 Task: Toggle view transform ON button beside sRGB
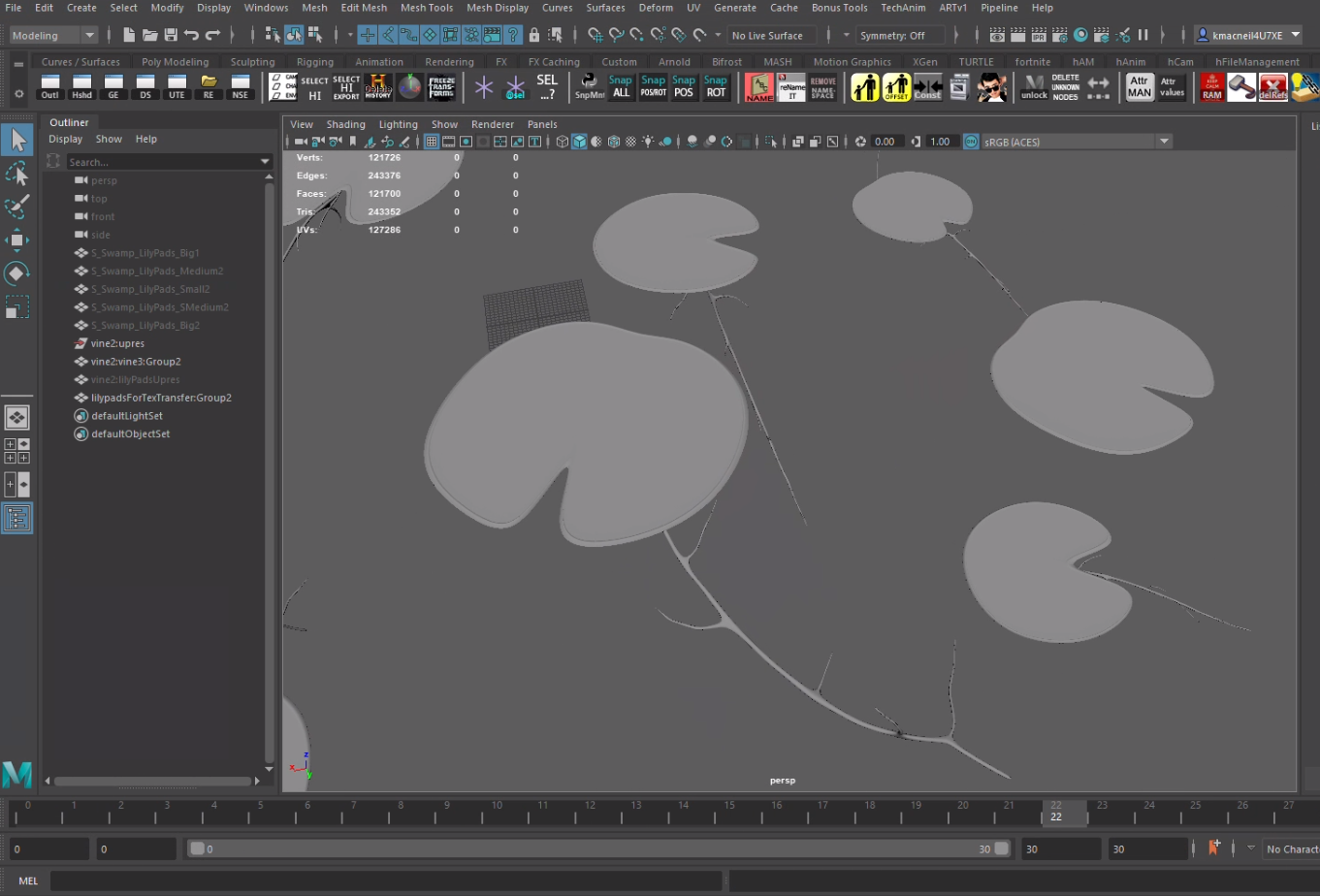pyautogui.click(x=971, y=142)
